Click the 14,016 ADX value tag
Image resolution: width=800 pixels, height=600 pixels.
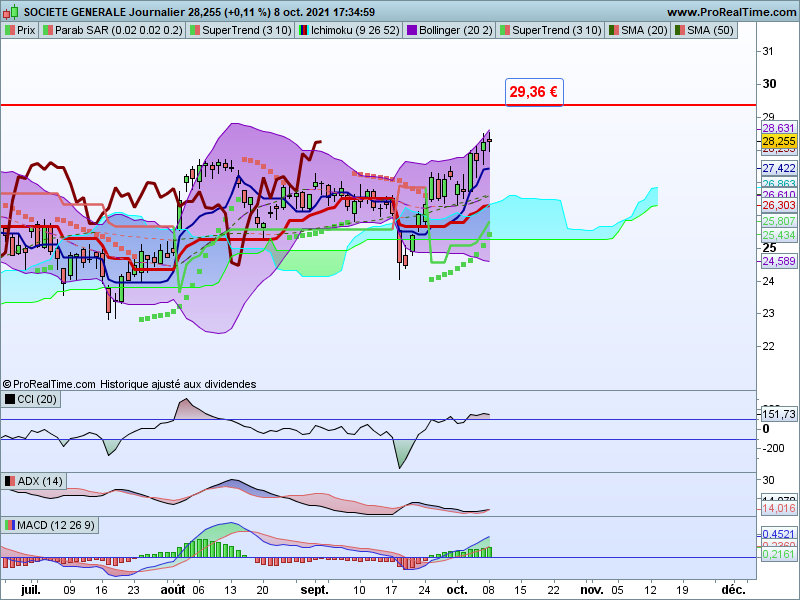(x=779, y=508)
